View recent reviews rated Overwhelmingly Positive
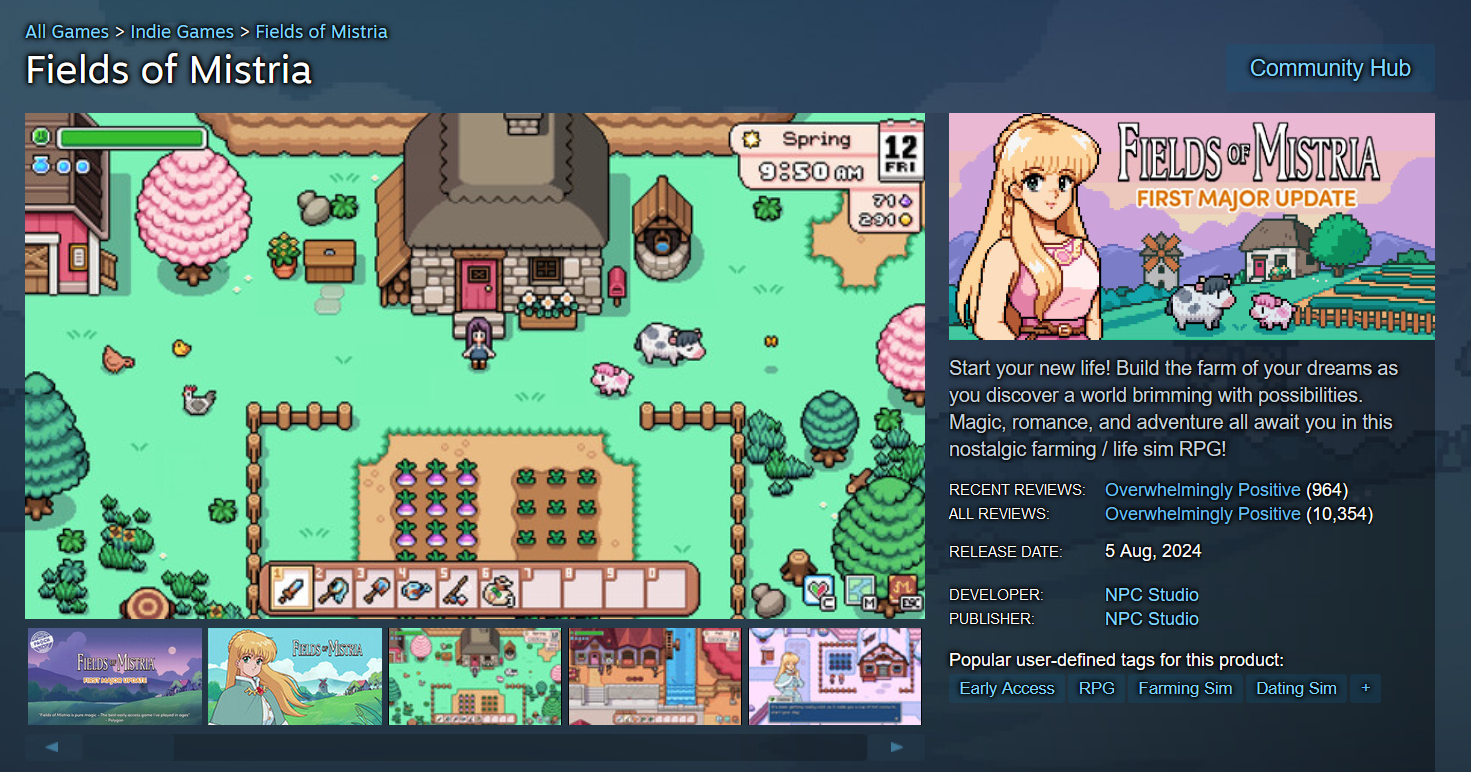The height and width of the screenshot is (772, 1471). (1202, 490)
